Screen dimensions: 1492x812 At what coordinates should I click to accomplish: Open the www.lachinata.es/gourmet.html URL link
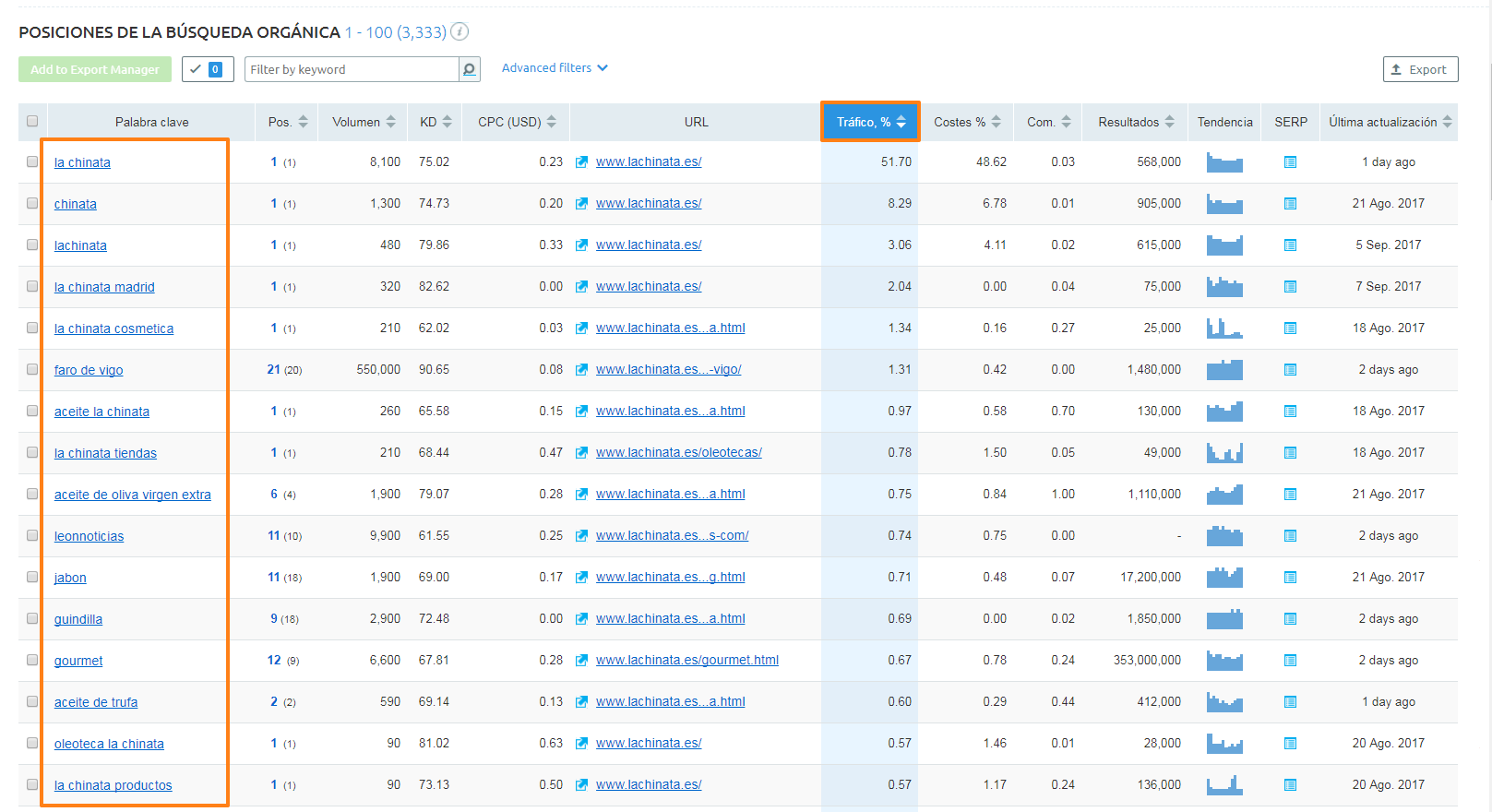click(687, 660)
